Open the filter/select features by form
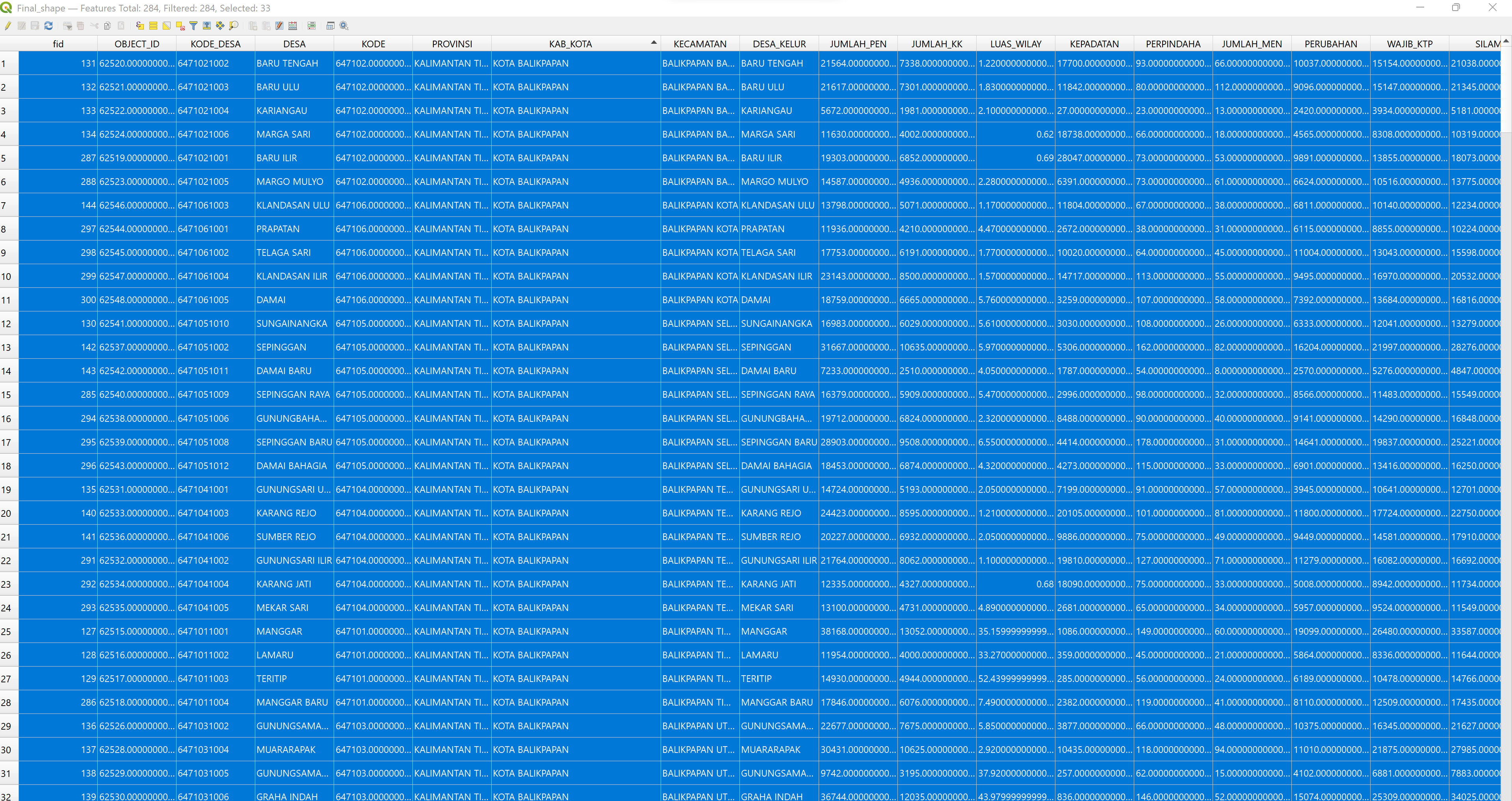This screenshot has height=801, width=1512. pyautogui.click(x=193, y=26)
